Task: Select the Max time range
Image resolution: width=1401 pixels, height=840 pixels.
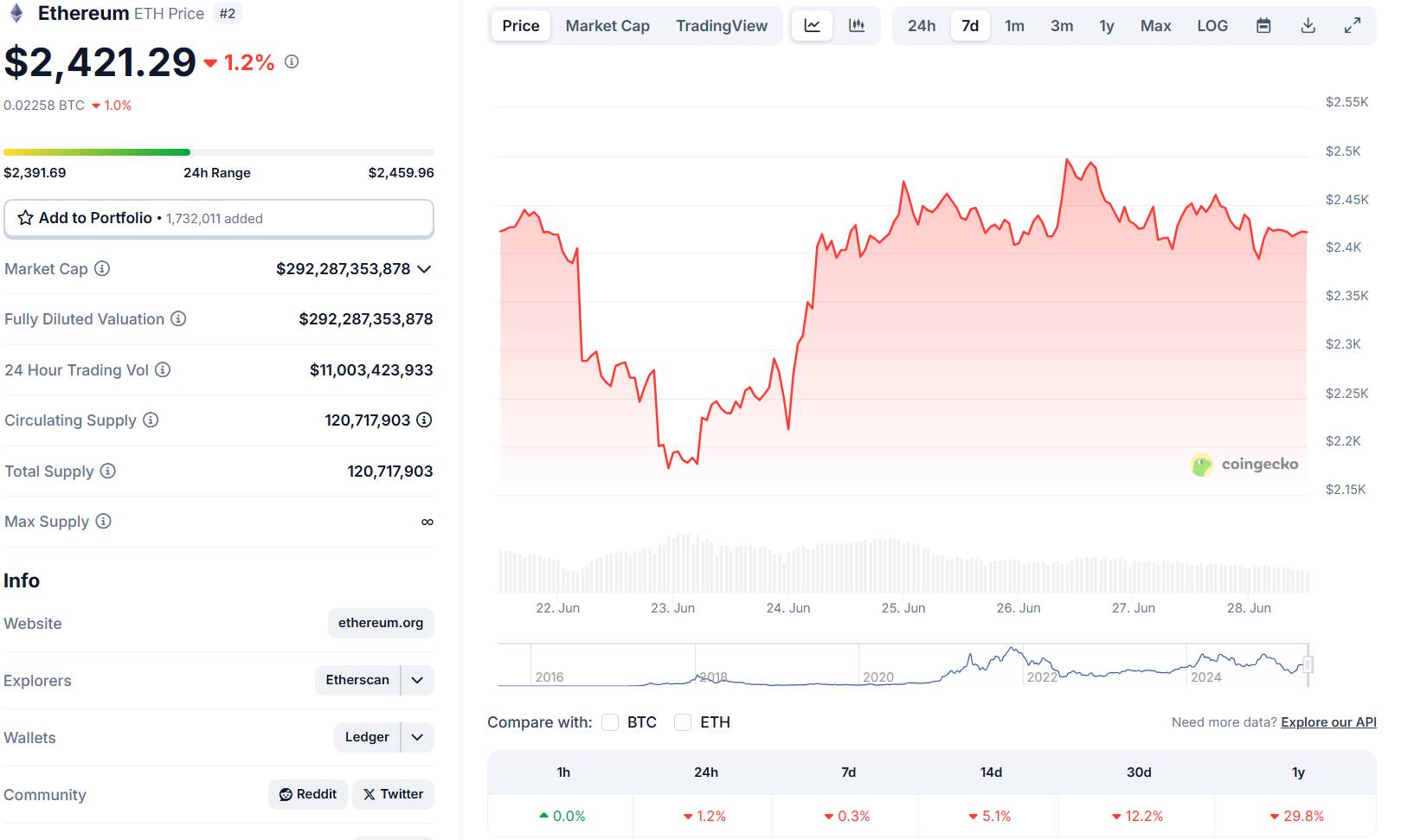Action: [1155, 26]
